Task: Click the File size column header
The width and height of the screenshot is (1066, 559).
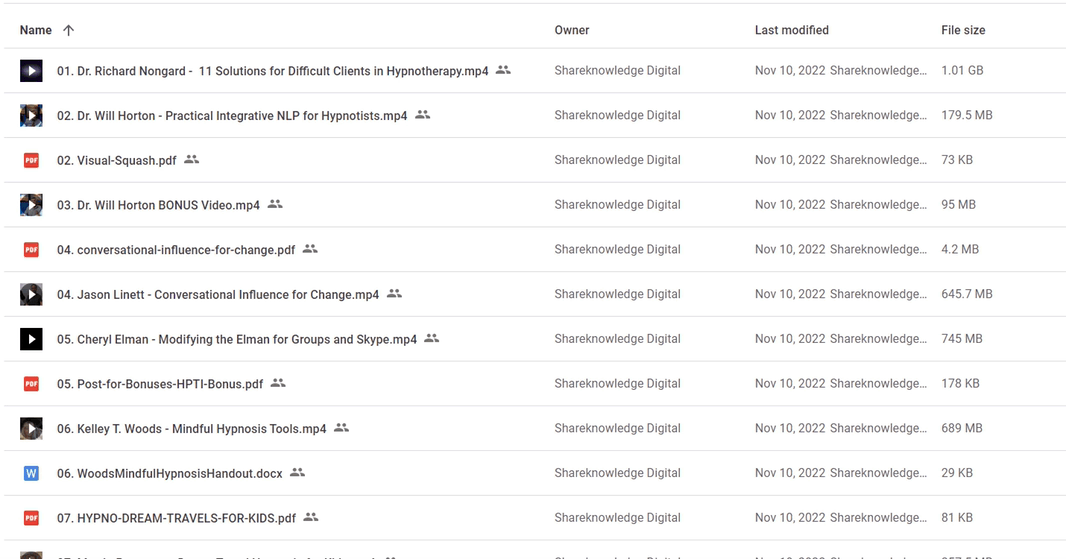Action: tap(963, 30)
